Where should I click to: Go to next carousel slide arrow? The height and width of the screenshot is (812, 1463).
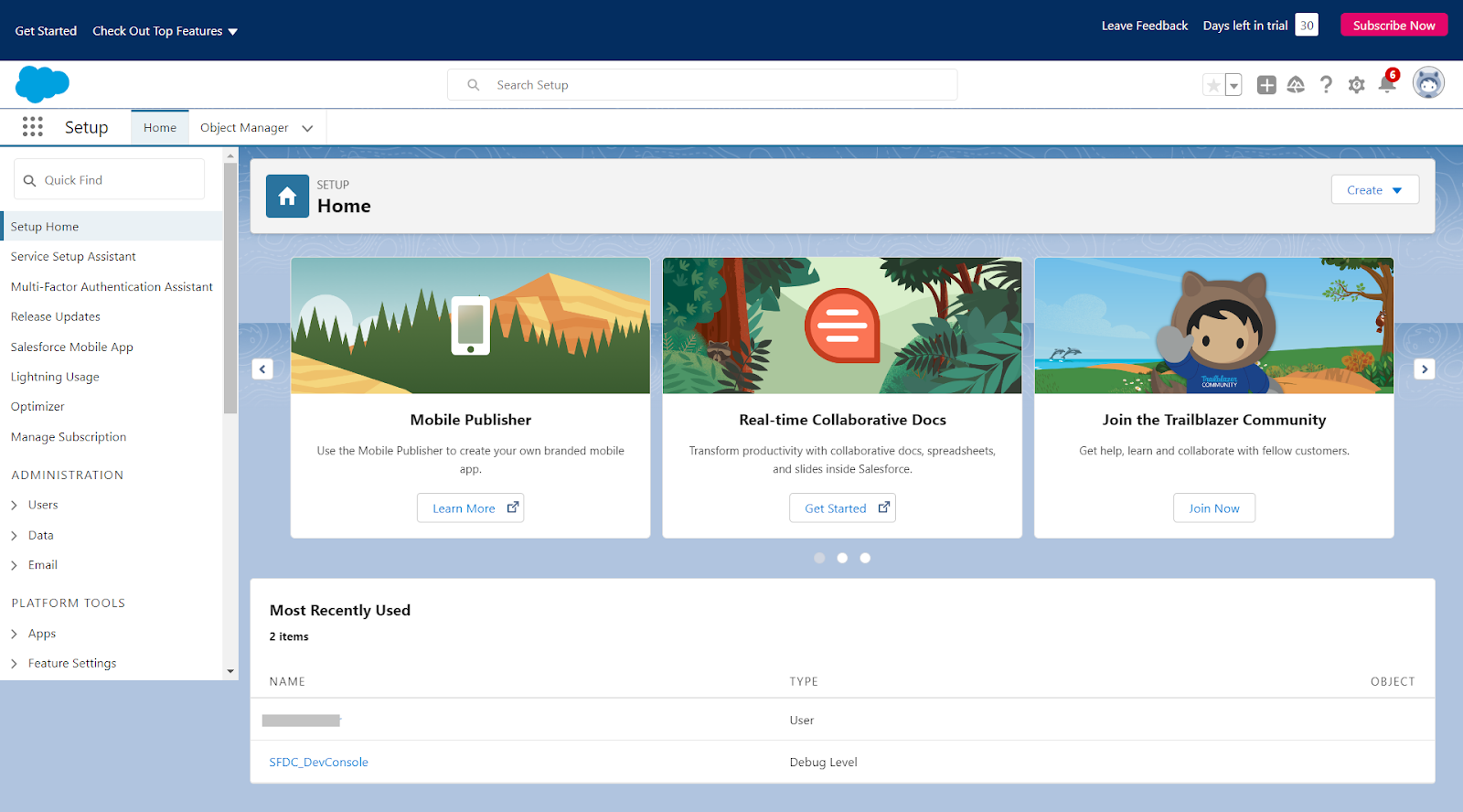(1424, 369)
